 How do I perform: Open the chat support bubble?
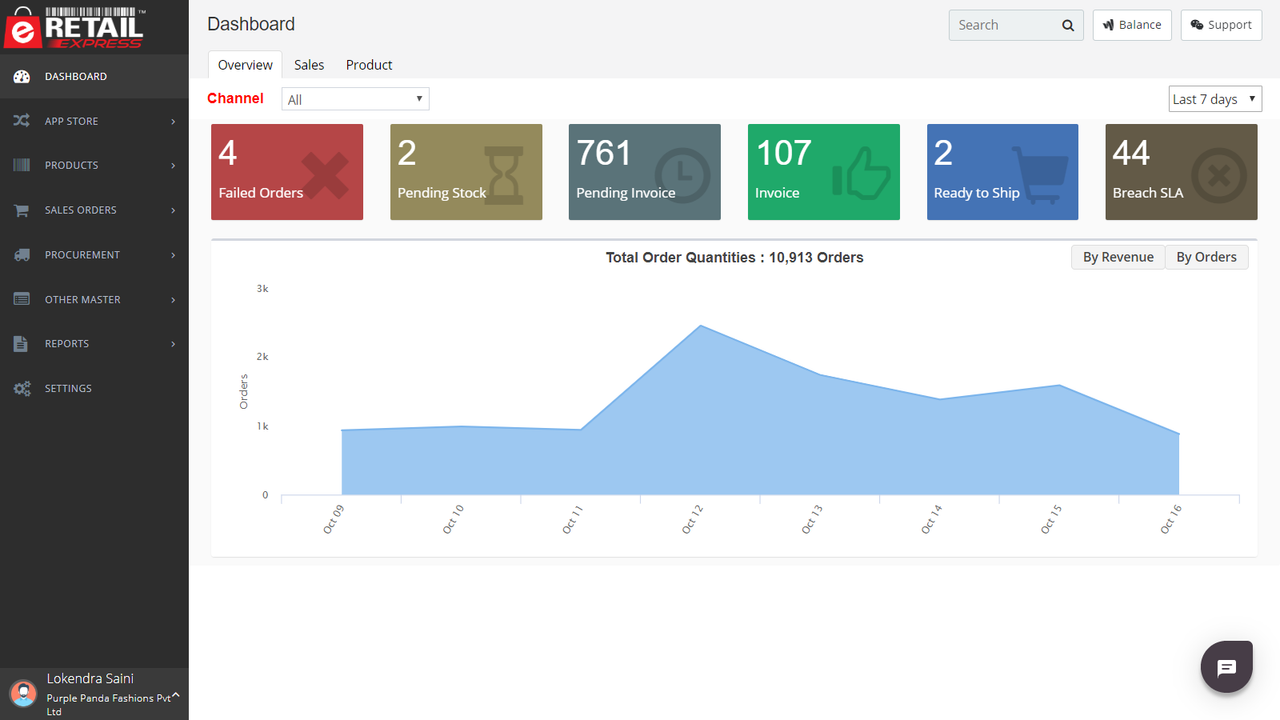point(1226,666)
